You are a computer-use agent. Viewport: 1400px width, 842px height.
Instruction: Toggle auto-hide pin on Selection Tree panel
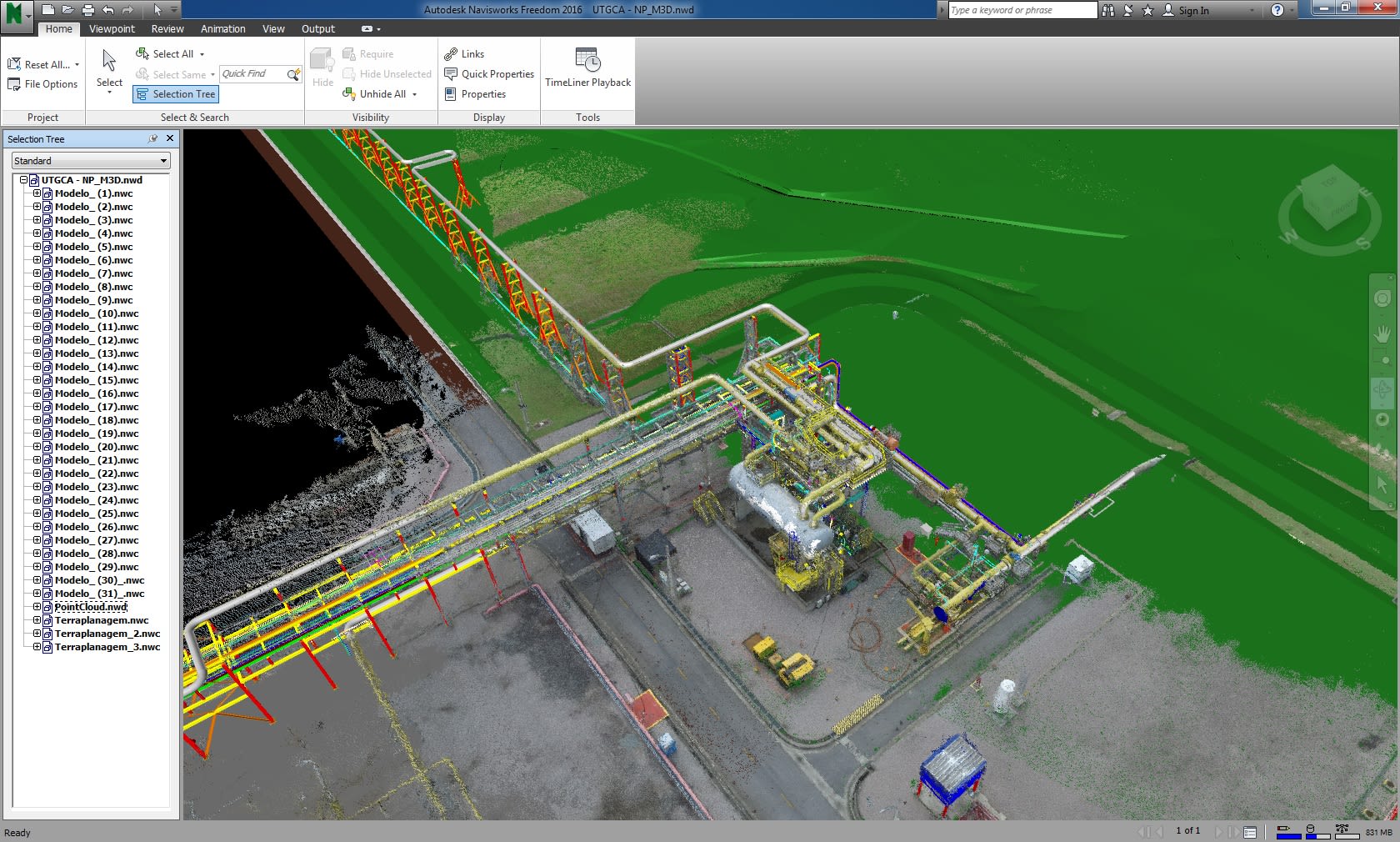tap(154, 139)
